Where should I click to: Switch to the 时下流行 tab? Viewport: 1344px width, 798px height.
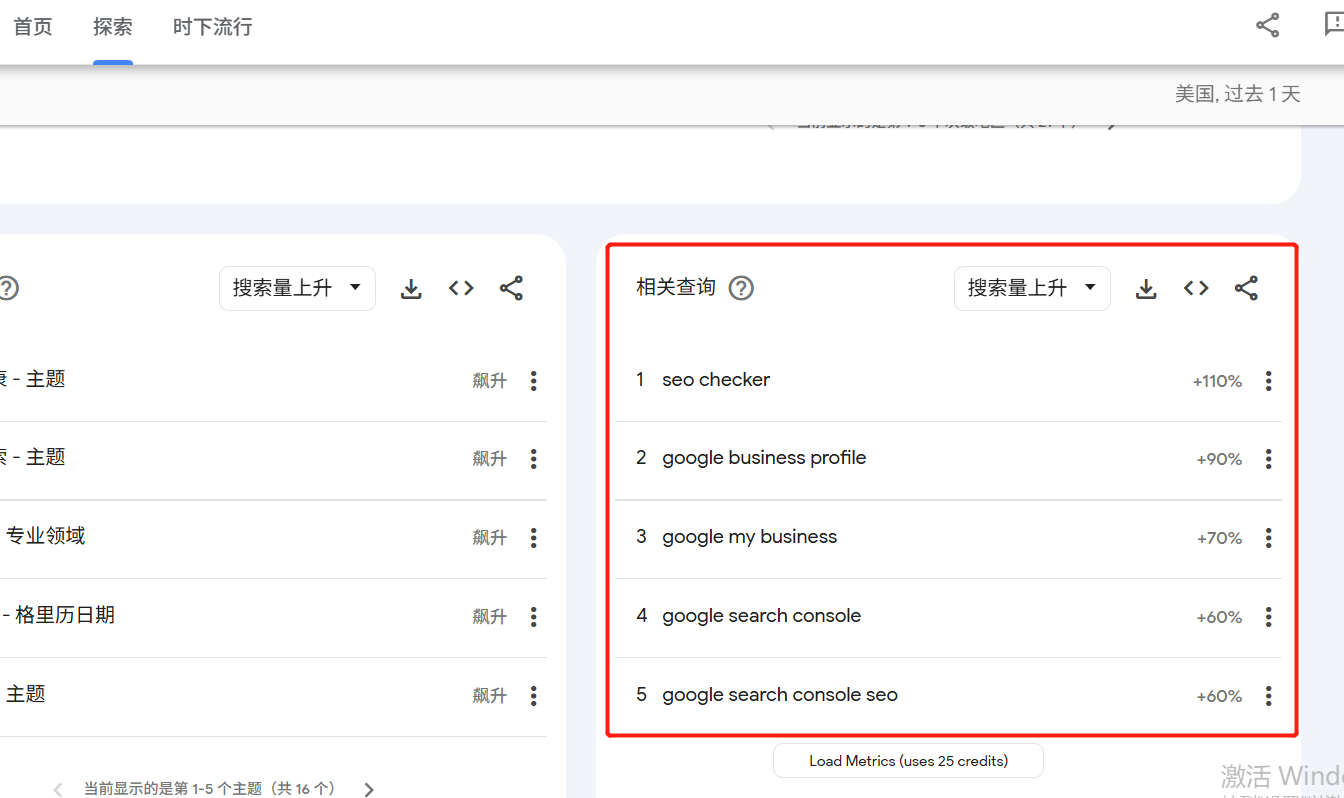[212, 27]
